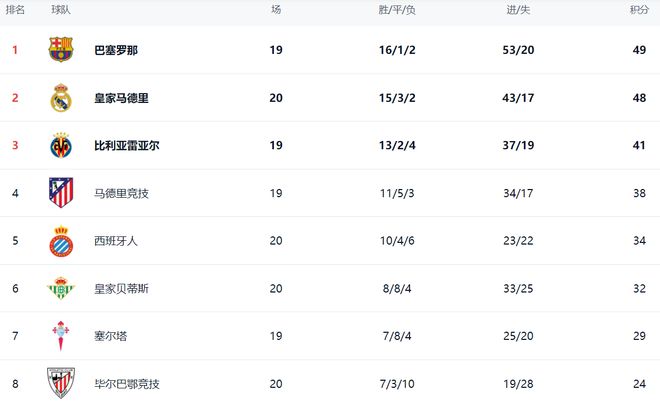Click the 排名 column header
660x402 pixels.
coord(15,10)
